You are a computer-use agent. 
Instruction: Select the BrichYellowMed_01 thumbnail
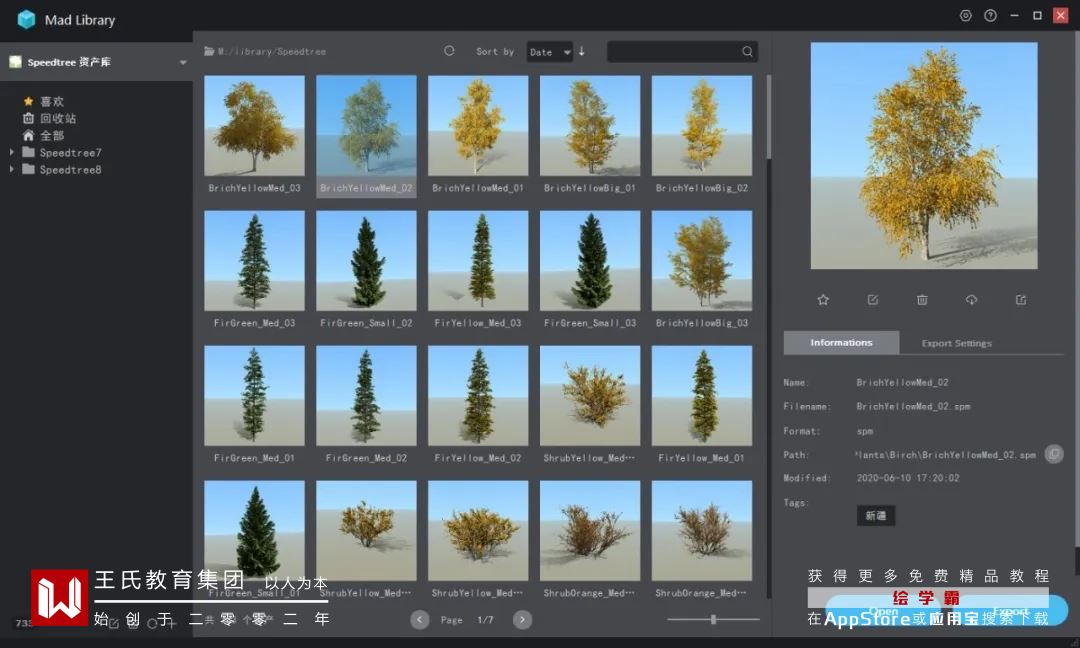click(478, 125)
